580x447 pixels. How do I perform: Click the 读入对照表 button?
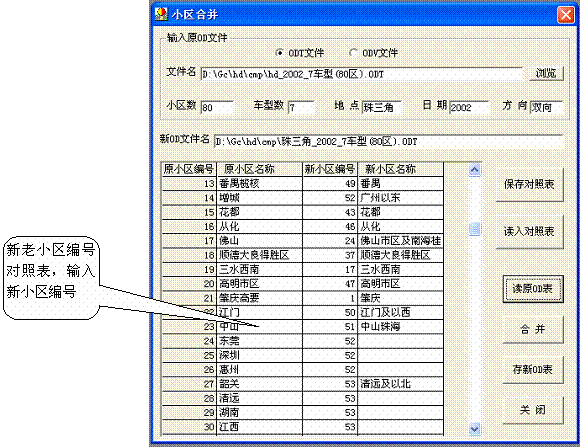[529, 231]
